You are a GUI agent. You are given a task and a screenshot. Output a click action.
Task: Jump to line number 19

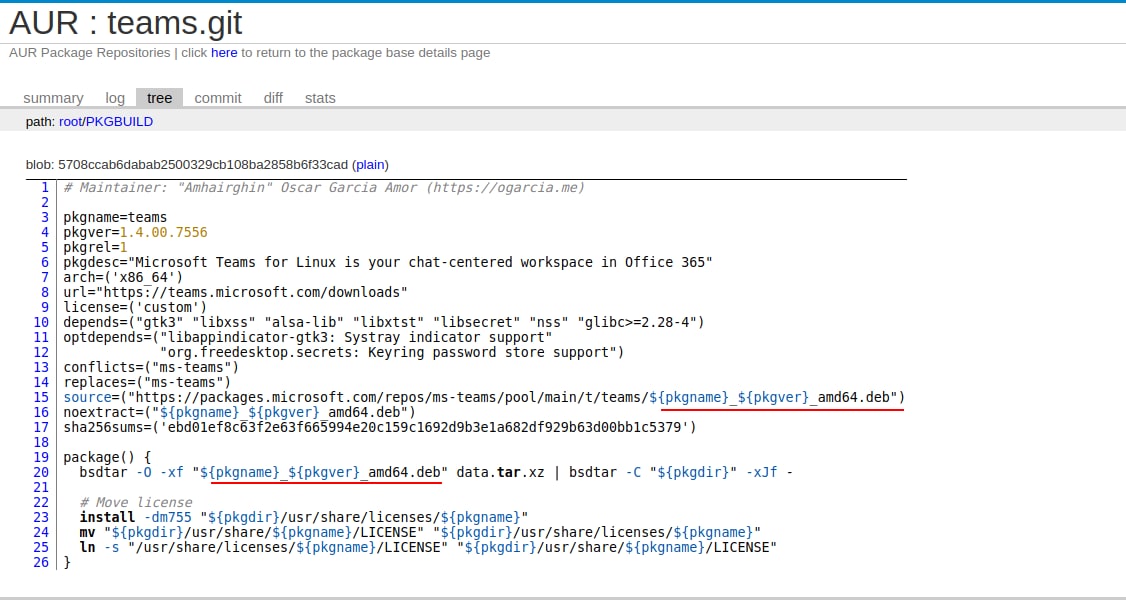pyautogui.click(x=41, y=457)
